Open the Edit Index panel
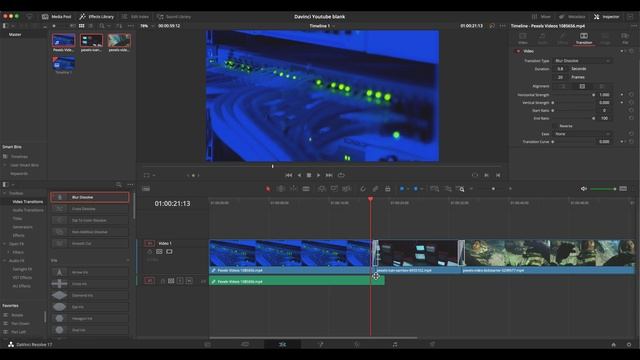This screenshot has width=640, height=360. (135, 17)
